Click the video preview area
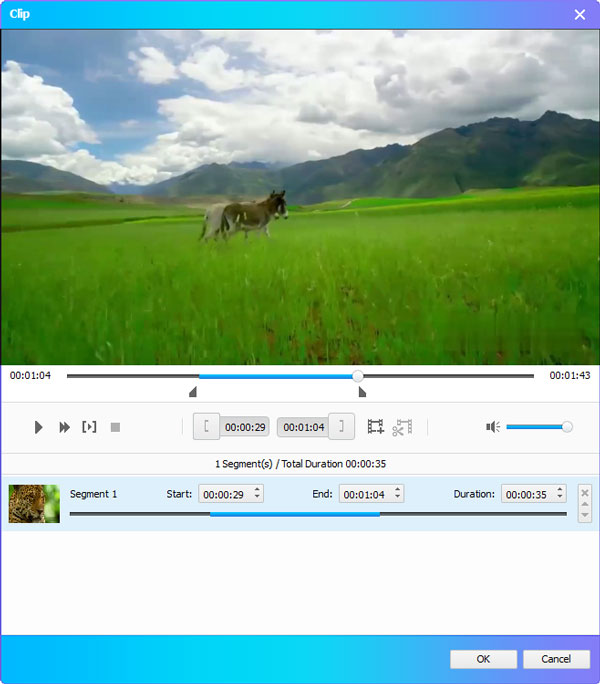Viewport: 600px width, 684px height. tap(300, 197)
